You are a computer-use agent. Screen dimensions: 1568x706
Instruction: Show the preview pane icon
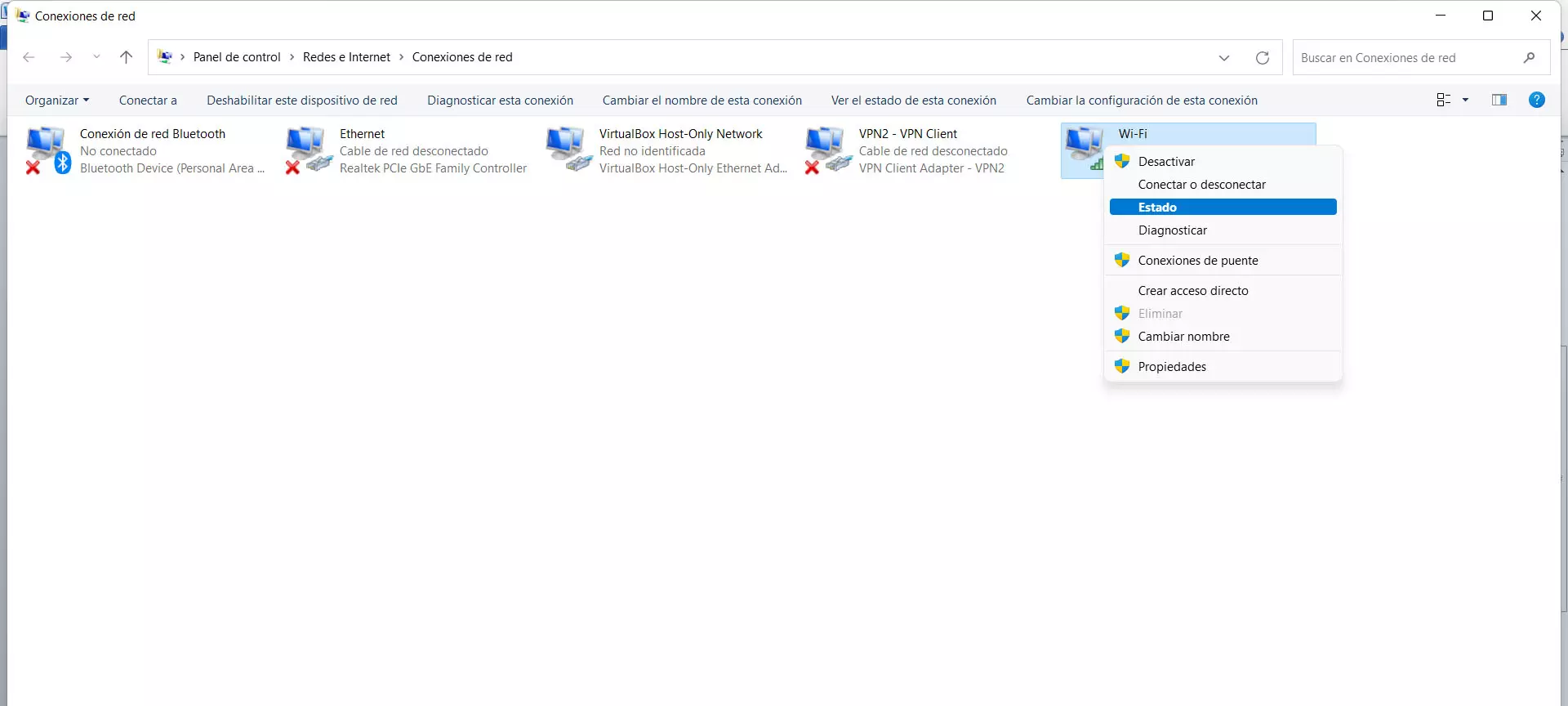[x=1499, y=100]
